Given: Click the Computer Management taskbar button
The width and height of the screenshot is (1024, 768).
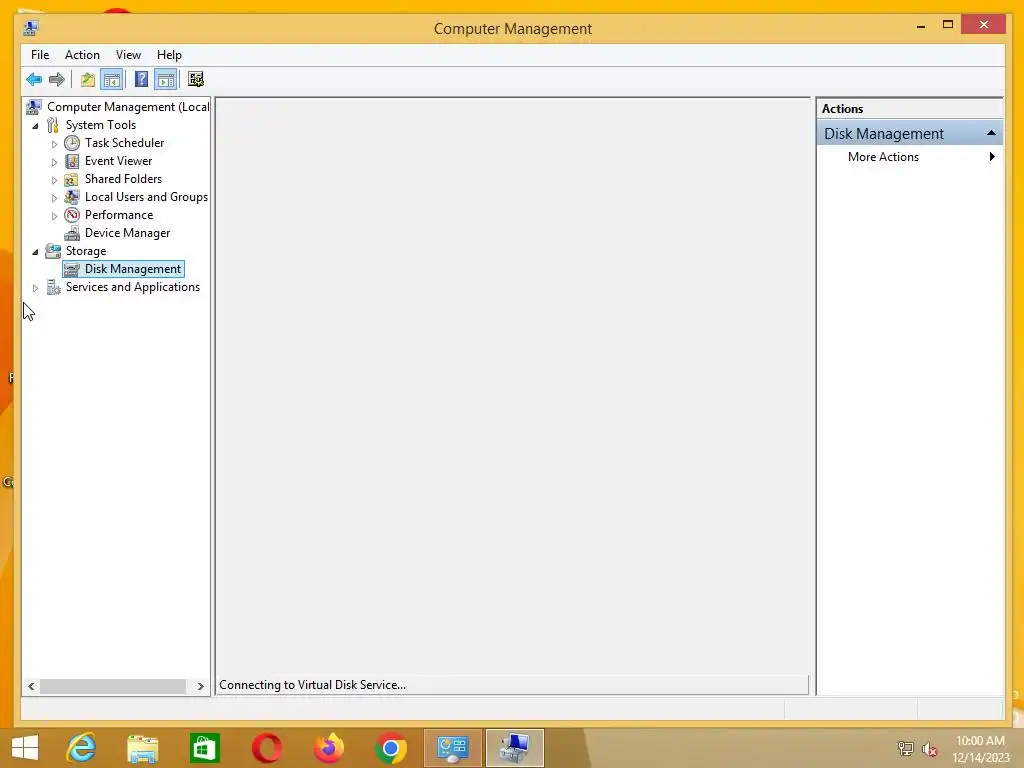Looking at the screenshot, I should tap(515, 748).
